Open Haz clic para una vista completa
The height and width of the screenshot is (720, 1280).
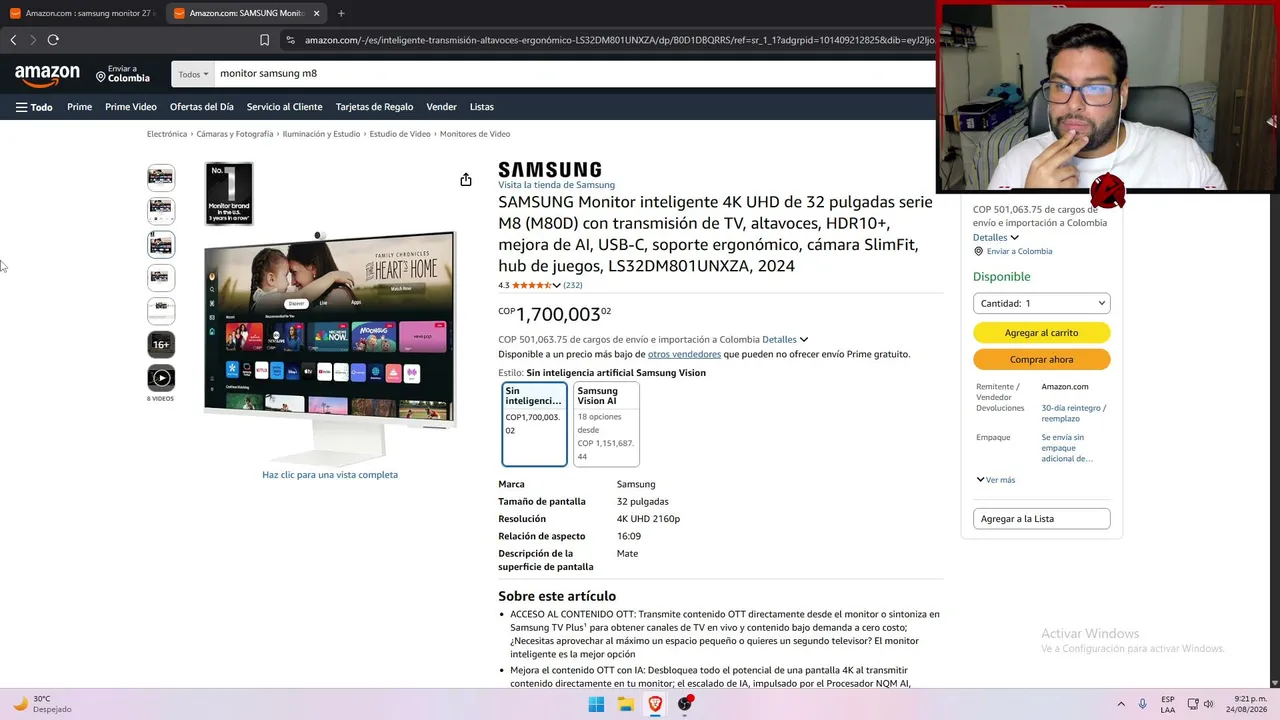click(330, 475)
